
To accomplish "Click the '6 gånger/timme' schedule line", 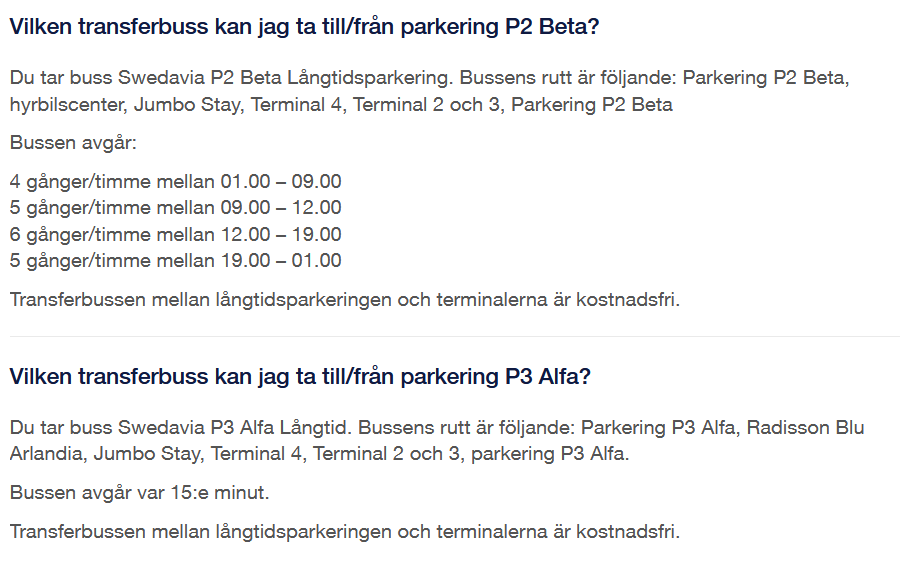I will coord(175,235).
